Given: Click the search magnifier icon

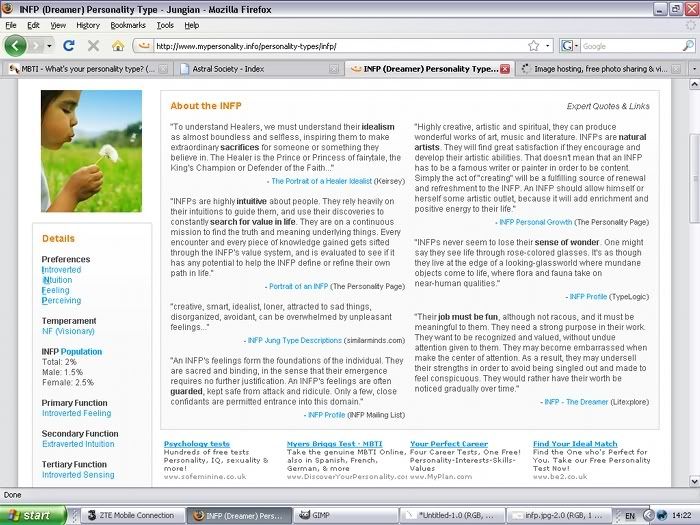Looking at the screenshot, I should pyautogui.click(x=688, y=46).
